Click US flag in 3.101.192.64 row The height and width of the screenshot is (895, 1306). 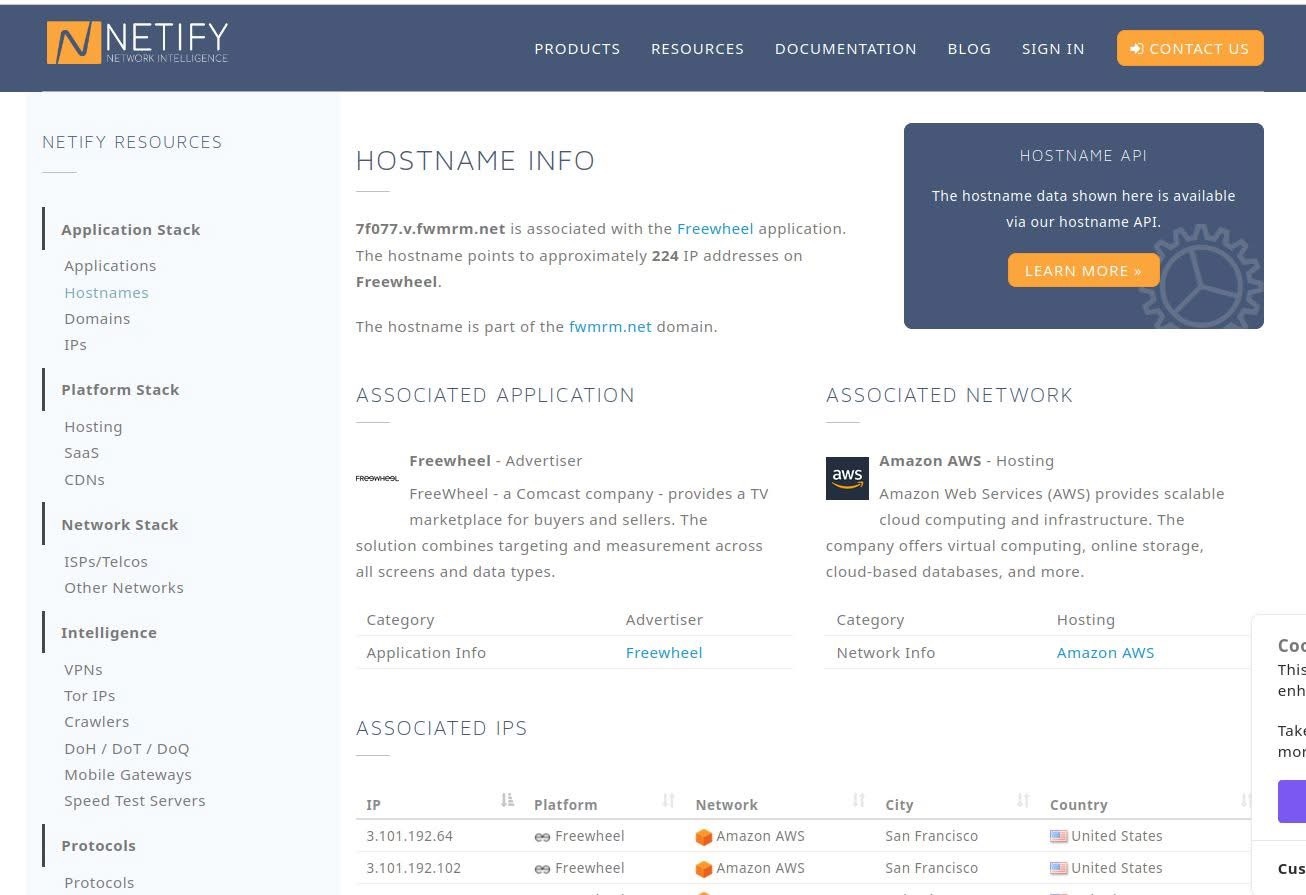click(x=1058, y=836)
